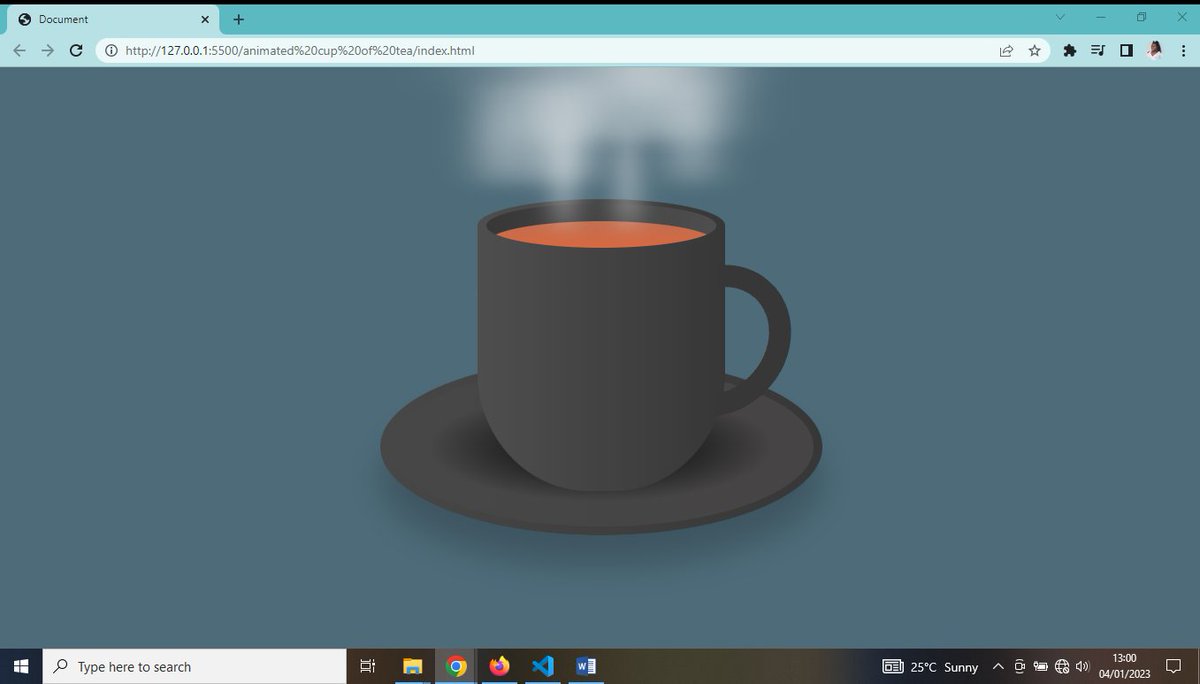Bookmark the page with the star icon
This screenshot has width=1200, height=684.
(1034, 50)
